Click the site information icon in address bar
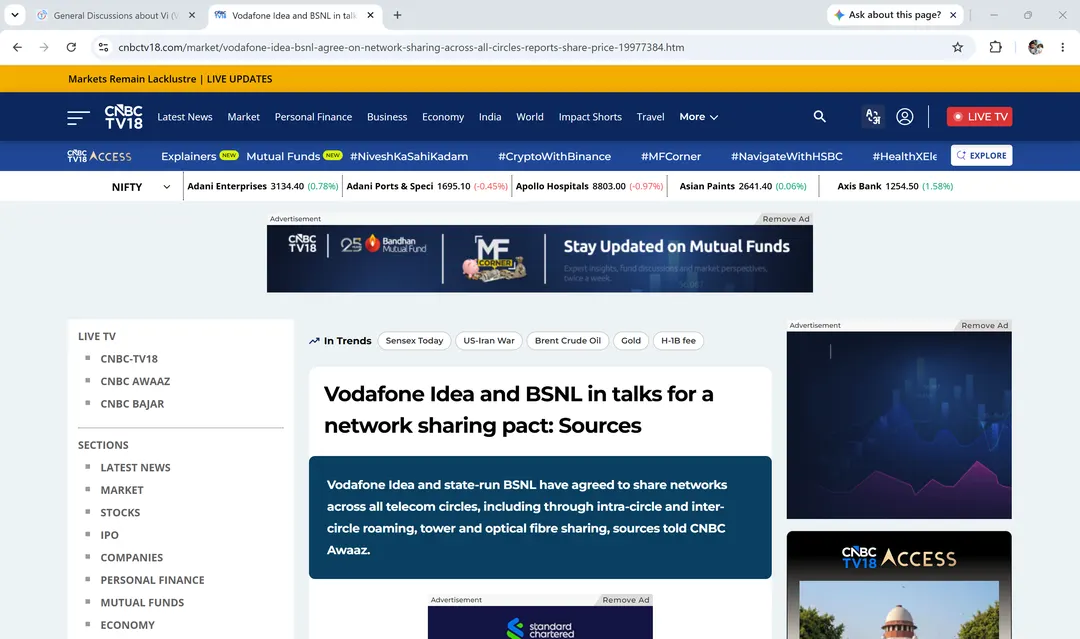Screen dimensions: 1080x639 coord(103,47)
